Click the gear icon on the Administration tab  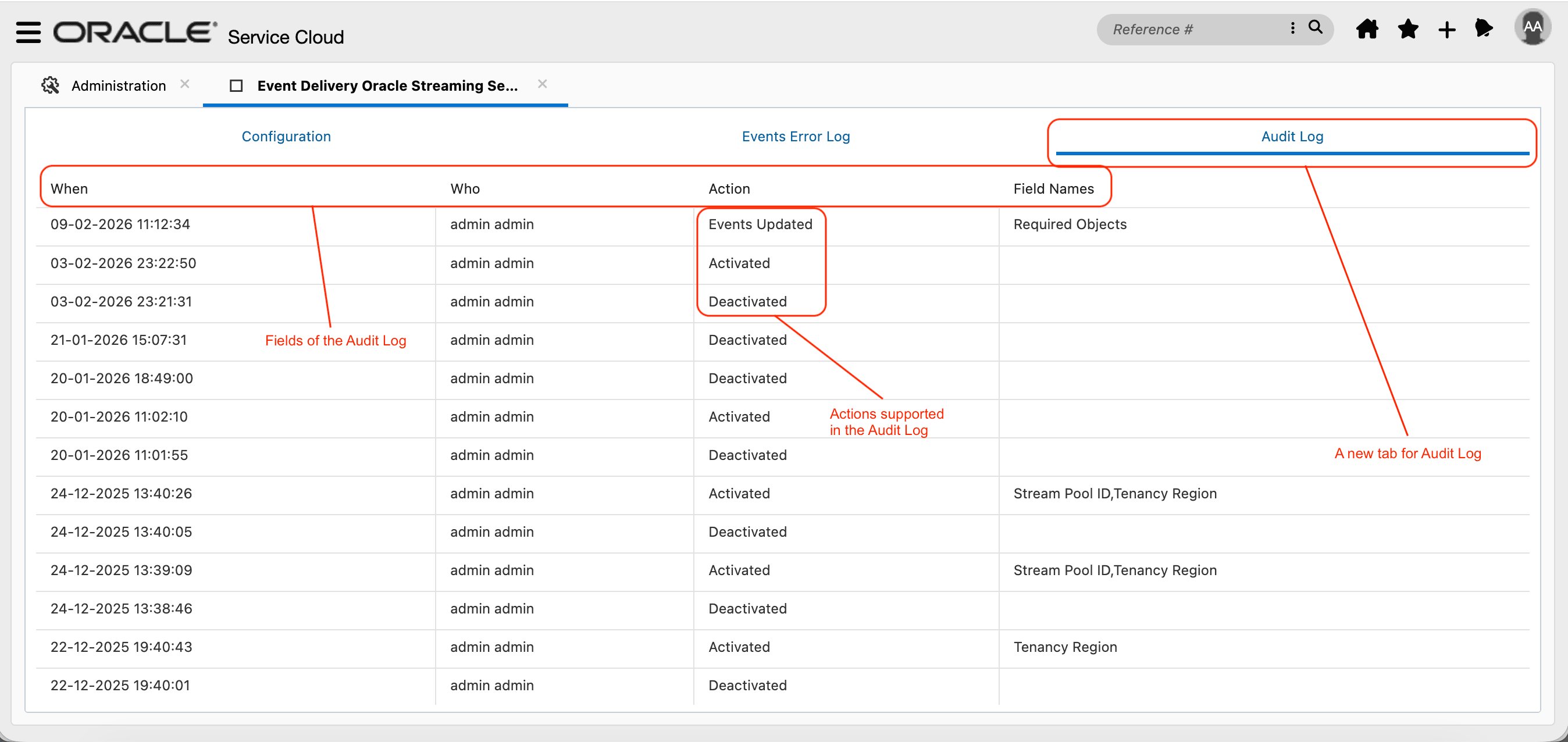[50, 85]
